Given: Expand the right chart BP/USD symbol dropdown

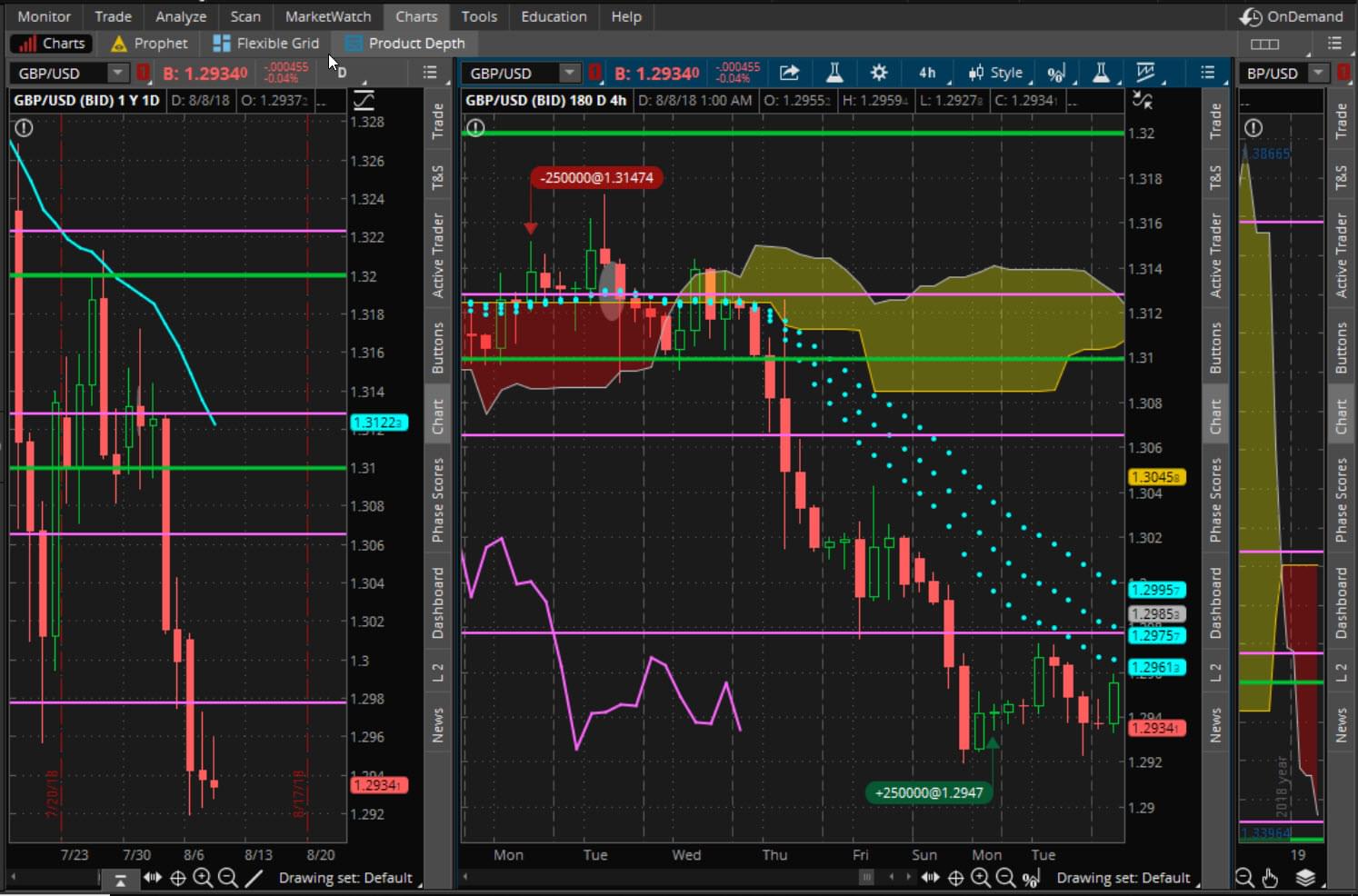Looking at the screenshot, I should (x=1318, y=73).
